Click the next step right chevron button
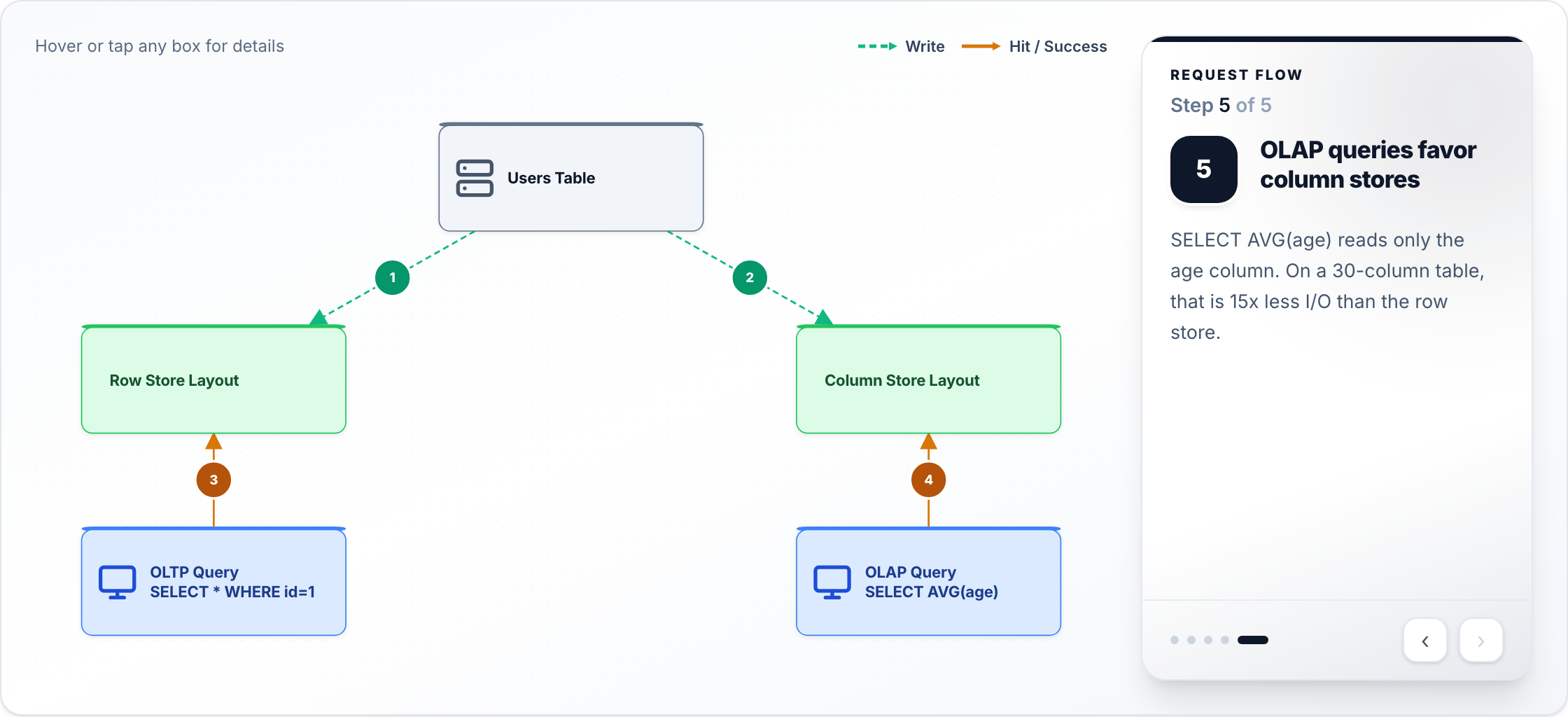 point(1481,641)
